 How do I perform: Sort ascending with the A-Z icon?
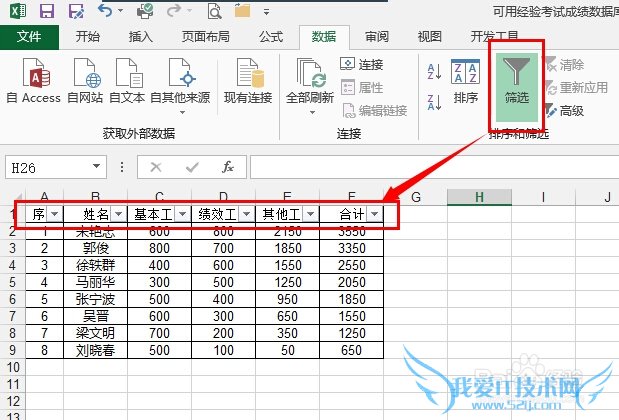coord(434,71)
